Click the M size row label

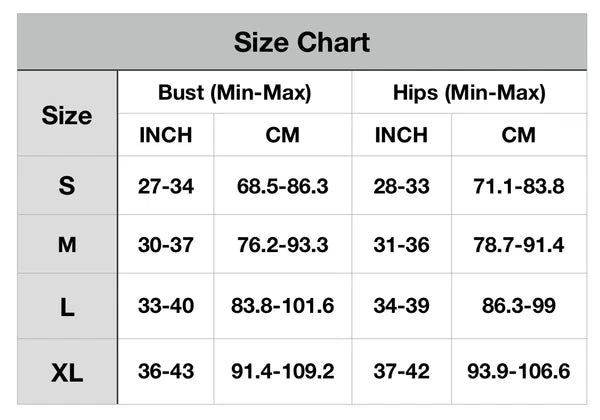tap(67, 244)
